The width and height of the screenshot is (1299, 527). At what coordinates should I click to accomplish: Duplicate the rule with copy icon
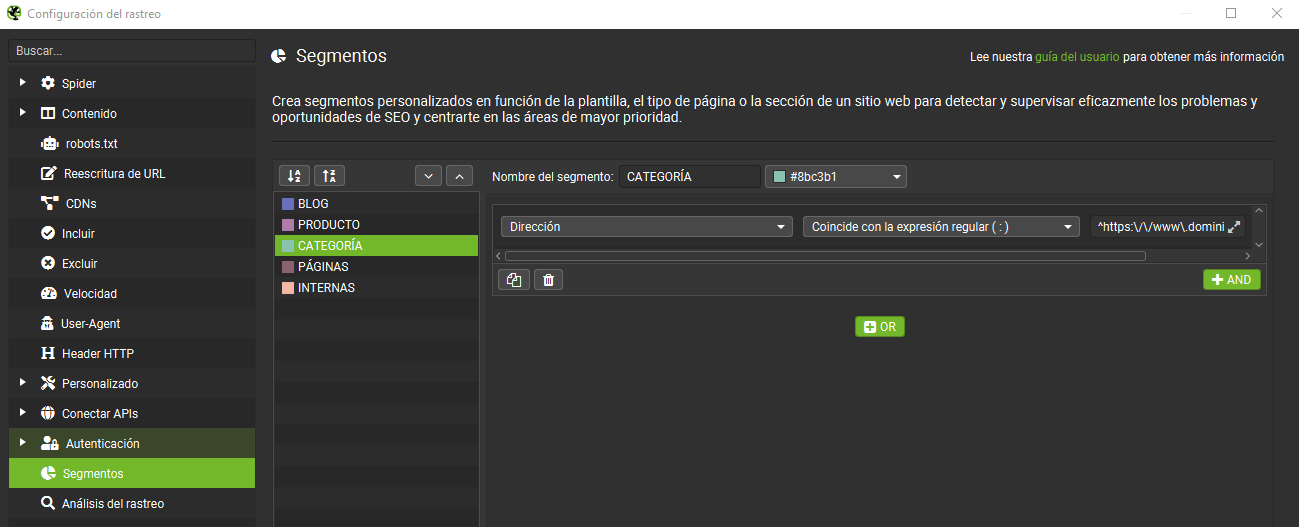pyautogui.click(x=513, y=280)
